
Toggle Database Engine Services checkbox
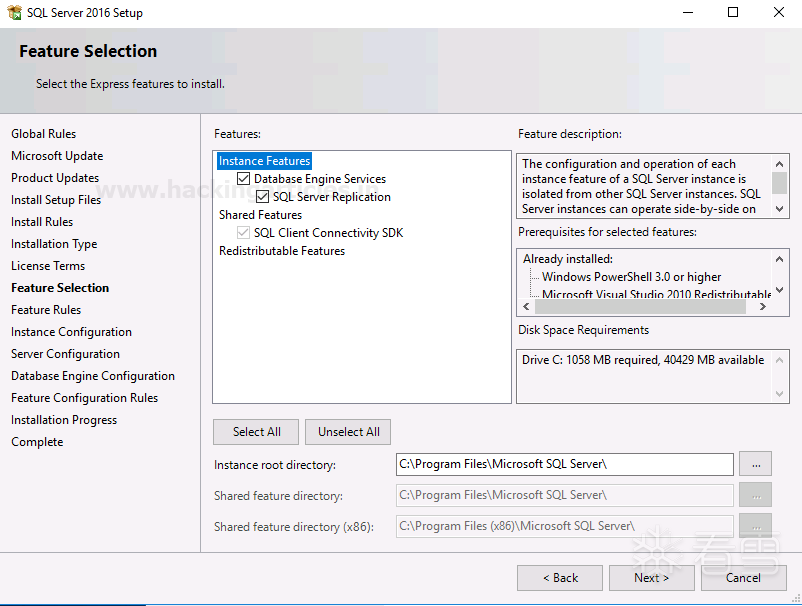click(x=243, y=178)
